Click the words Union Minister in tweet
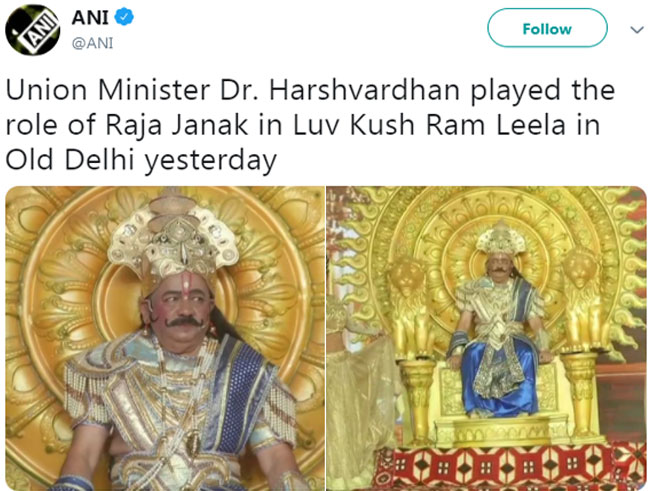 click(108, 90)
